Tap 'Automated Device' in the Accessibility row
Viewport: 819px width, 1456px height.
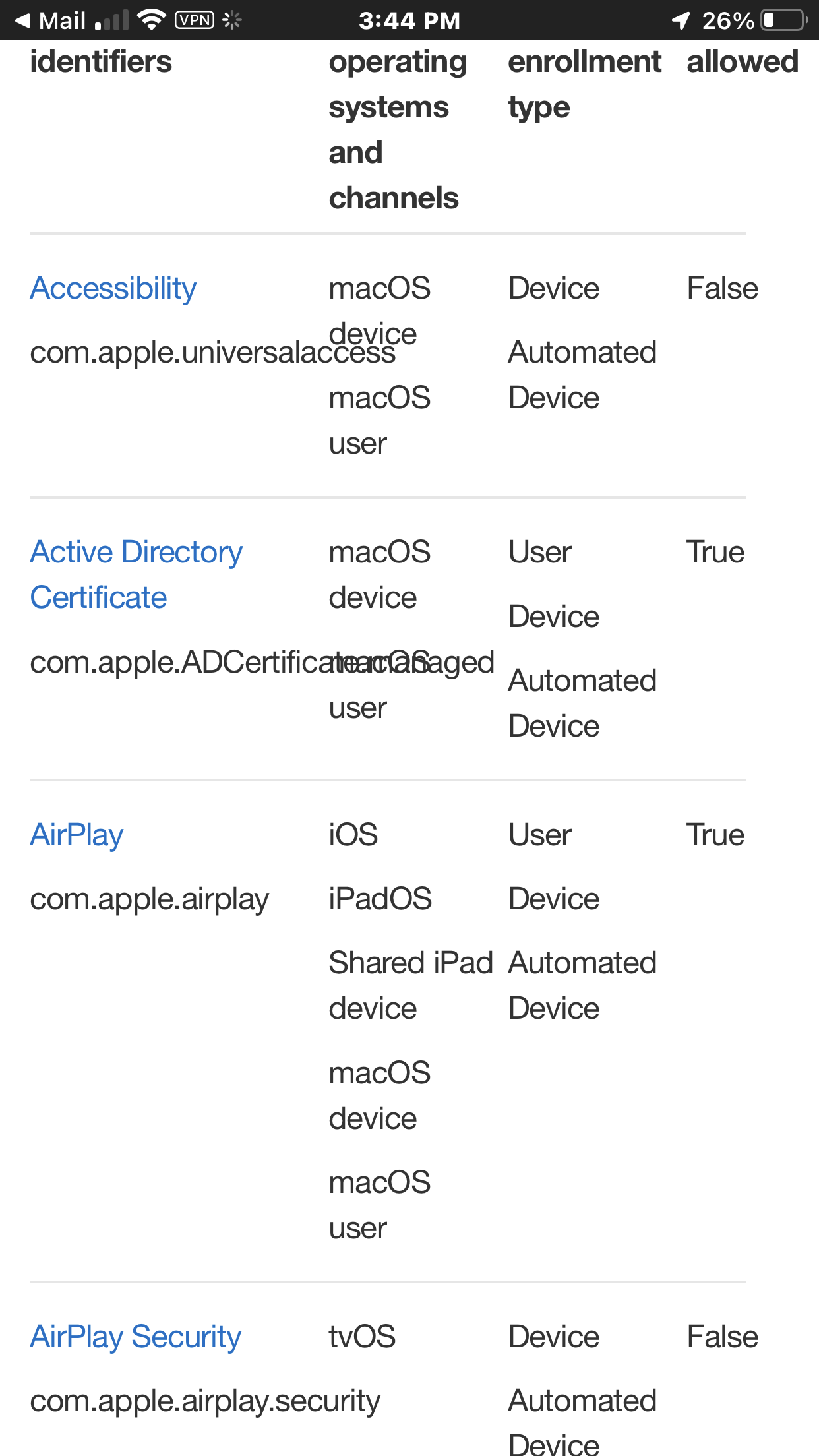[x=583, y=375]
